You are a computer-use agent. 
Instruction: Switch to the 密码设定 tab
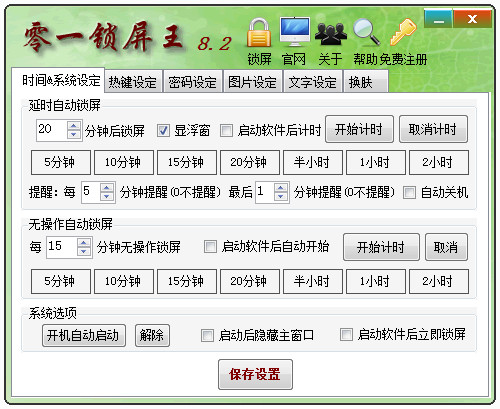(192, 82)
